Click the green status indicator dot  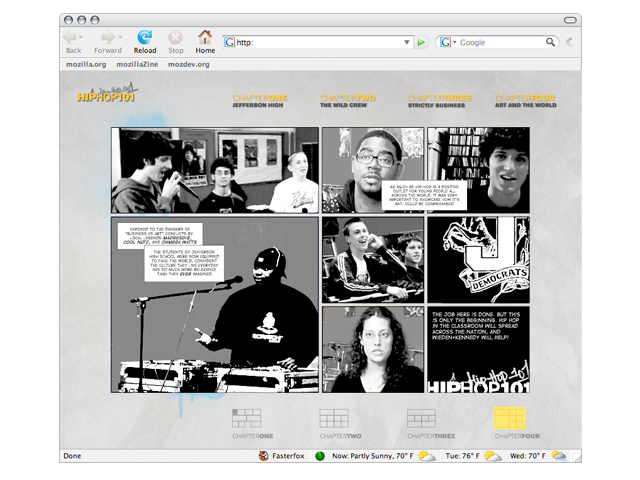point(320,456)
